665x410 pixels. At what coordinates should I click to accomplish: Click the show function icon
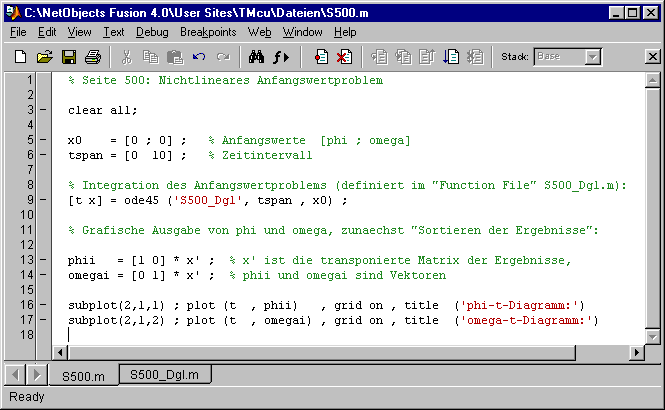click(x=281, y=57)
